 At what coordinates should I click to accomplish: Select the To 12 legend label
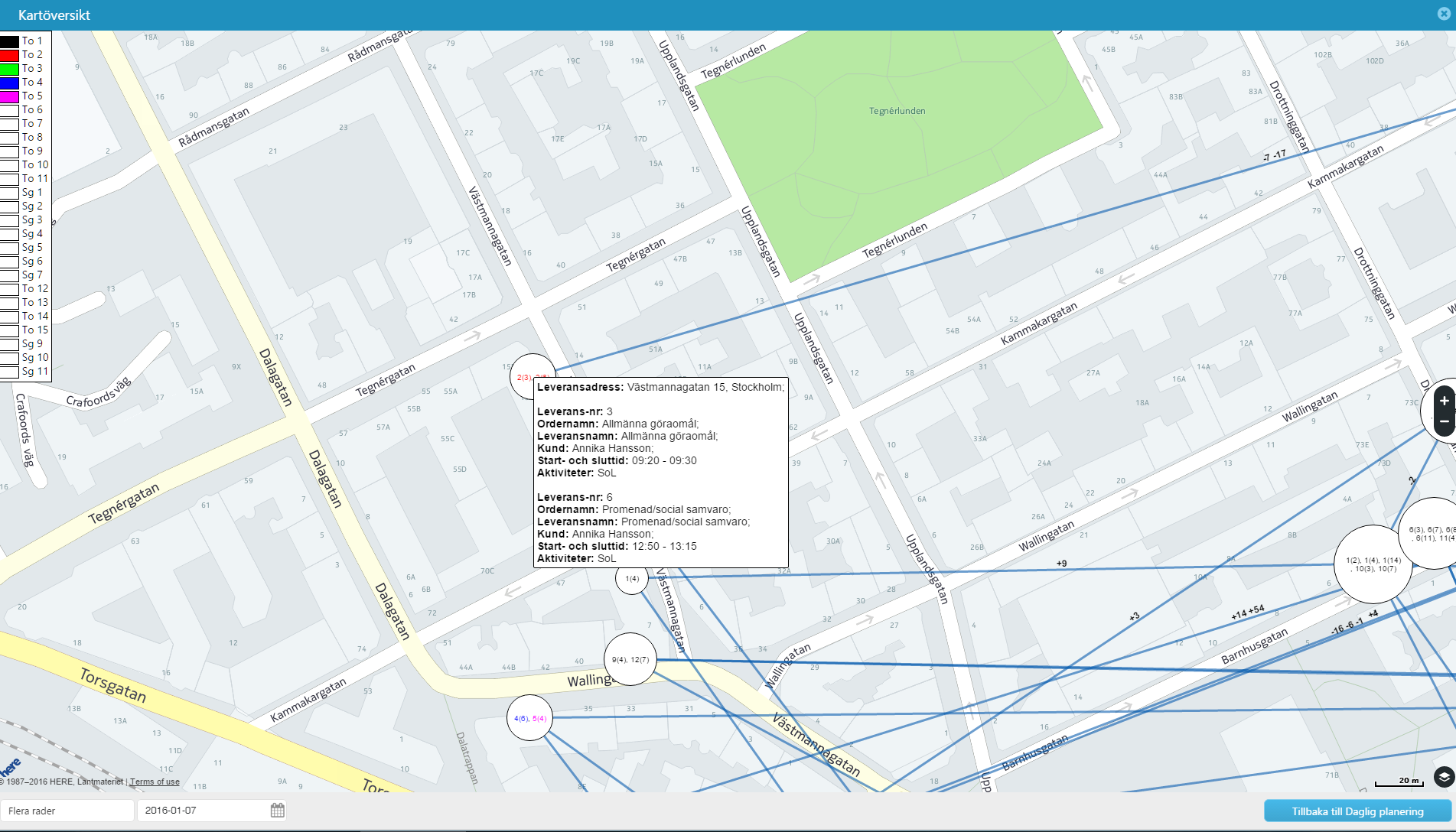(35, 289)
